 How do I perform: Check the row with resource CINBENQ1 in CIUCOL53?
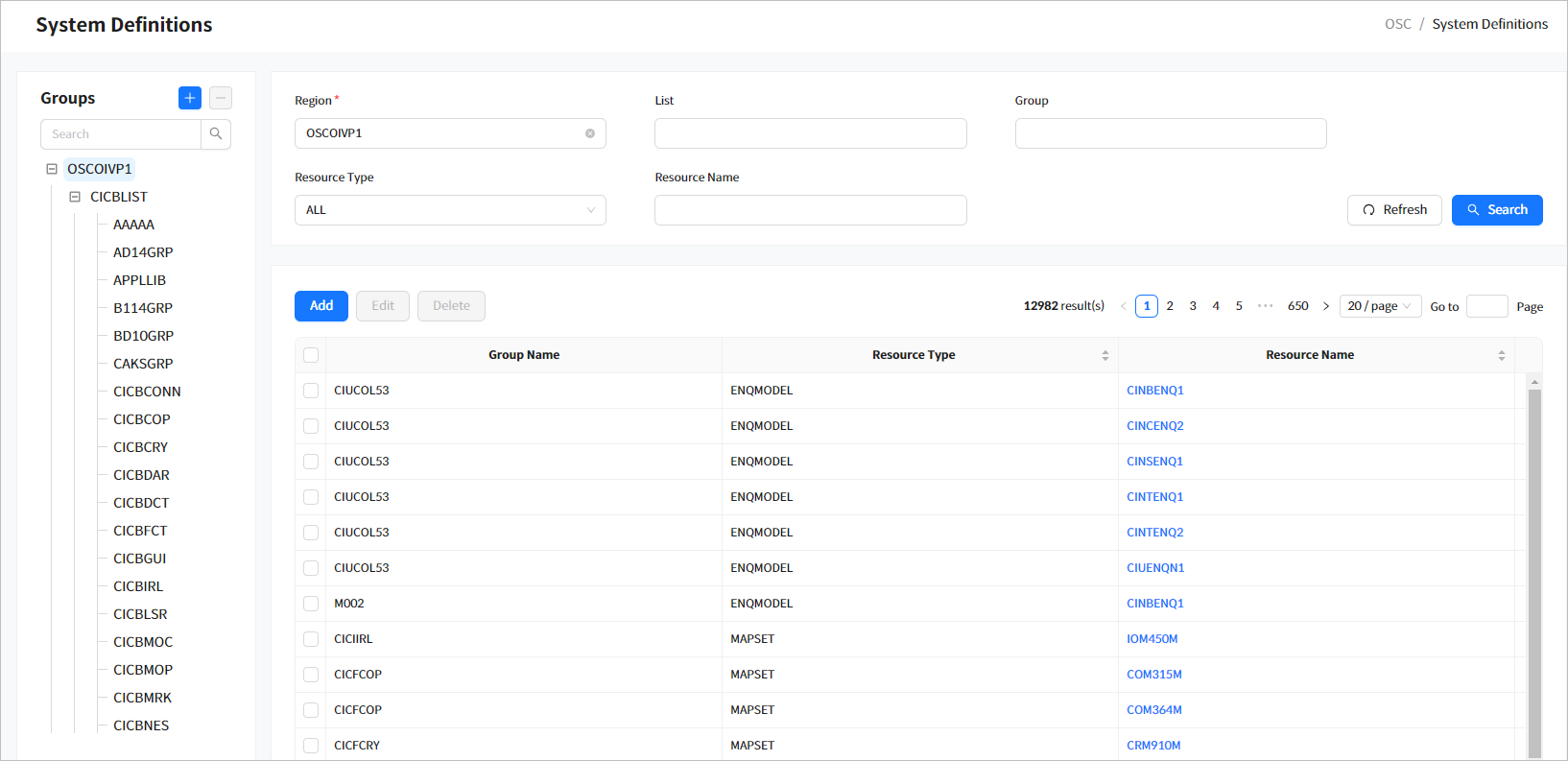311,391
